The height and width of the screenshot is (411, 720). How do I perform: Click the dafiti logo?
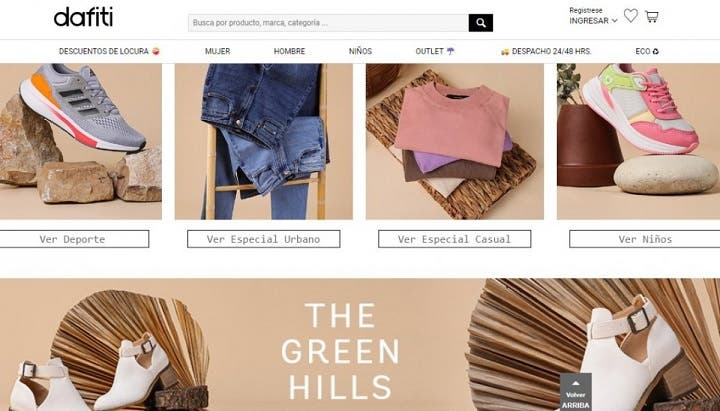coord(83,17)
